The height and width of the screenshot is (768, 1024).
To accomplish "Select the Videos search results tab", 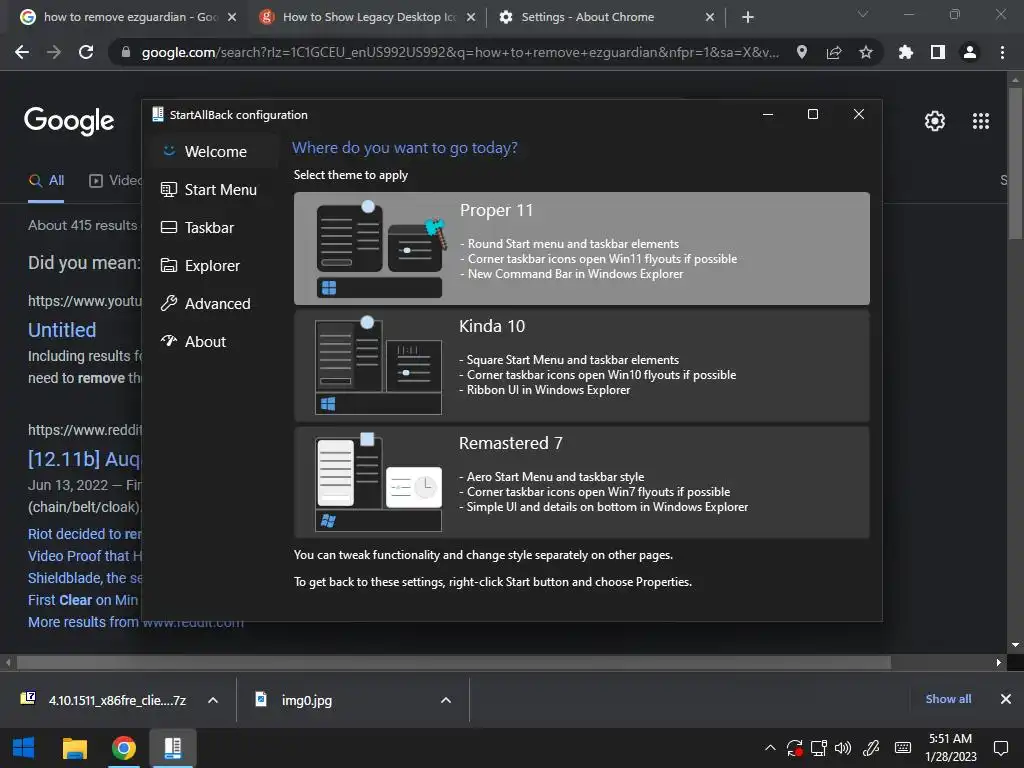I will tap(115, 181).
